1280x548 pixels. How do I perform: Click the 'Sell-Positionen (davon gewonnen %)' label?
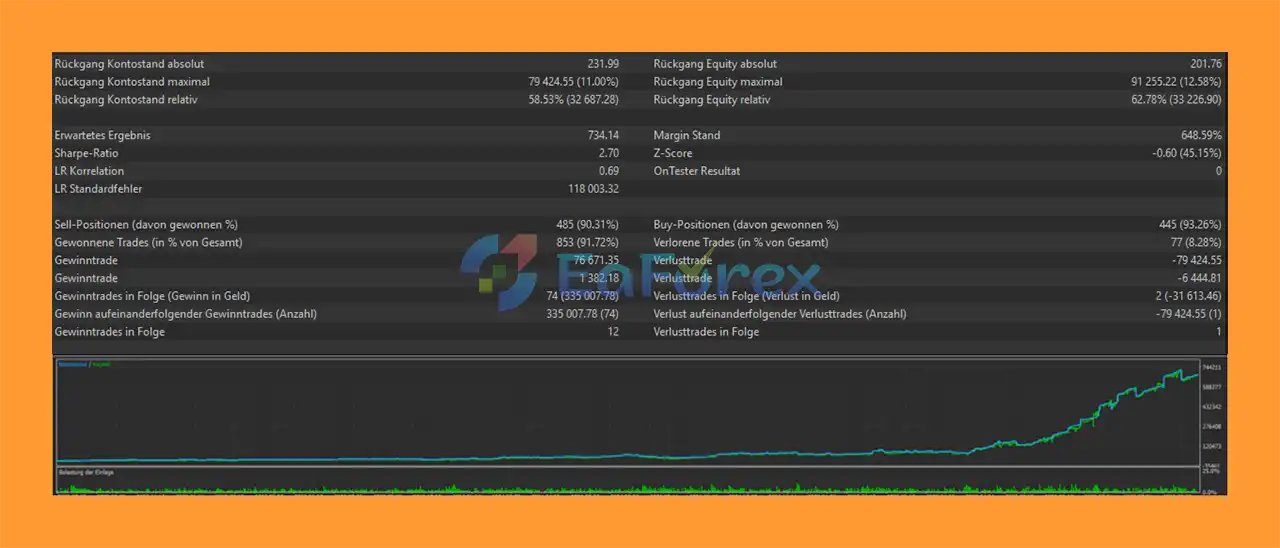point(146,225)
